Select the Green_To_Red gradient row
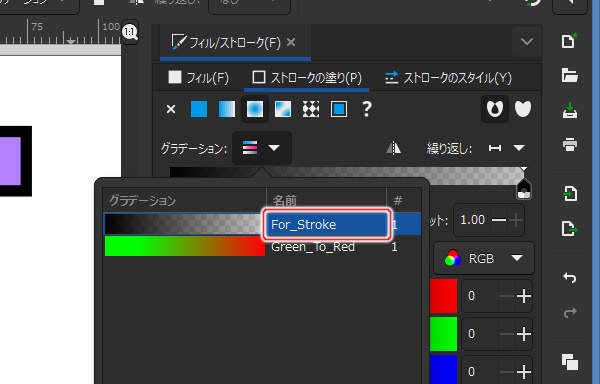The width and height of the screenshot is (600, 384). 262,247
